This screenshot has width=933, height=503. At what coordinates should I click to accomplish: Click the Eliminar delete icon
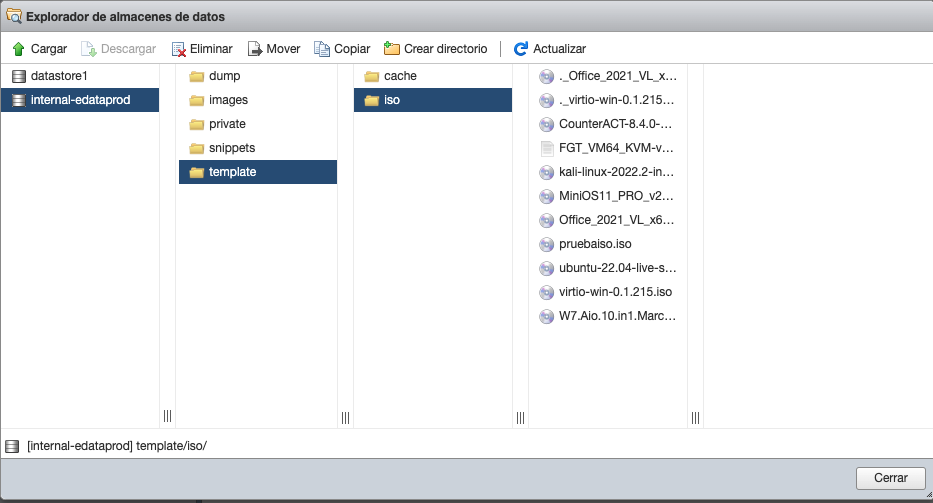179,49
